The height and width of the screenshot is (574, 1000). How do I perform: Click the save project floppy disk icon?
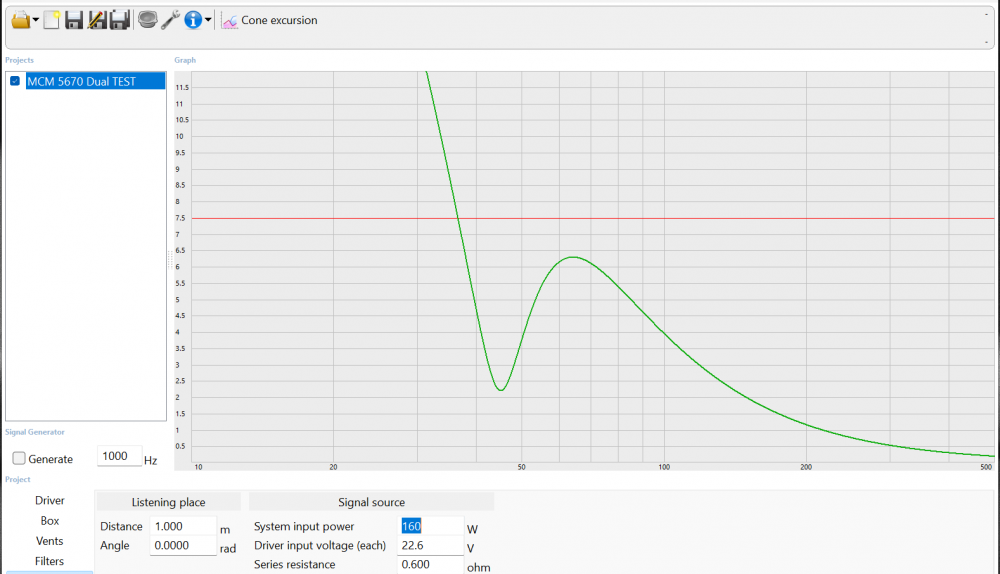74,20
